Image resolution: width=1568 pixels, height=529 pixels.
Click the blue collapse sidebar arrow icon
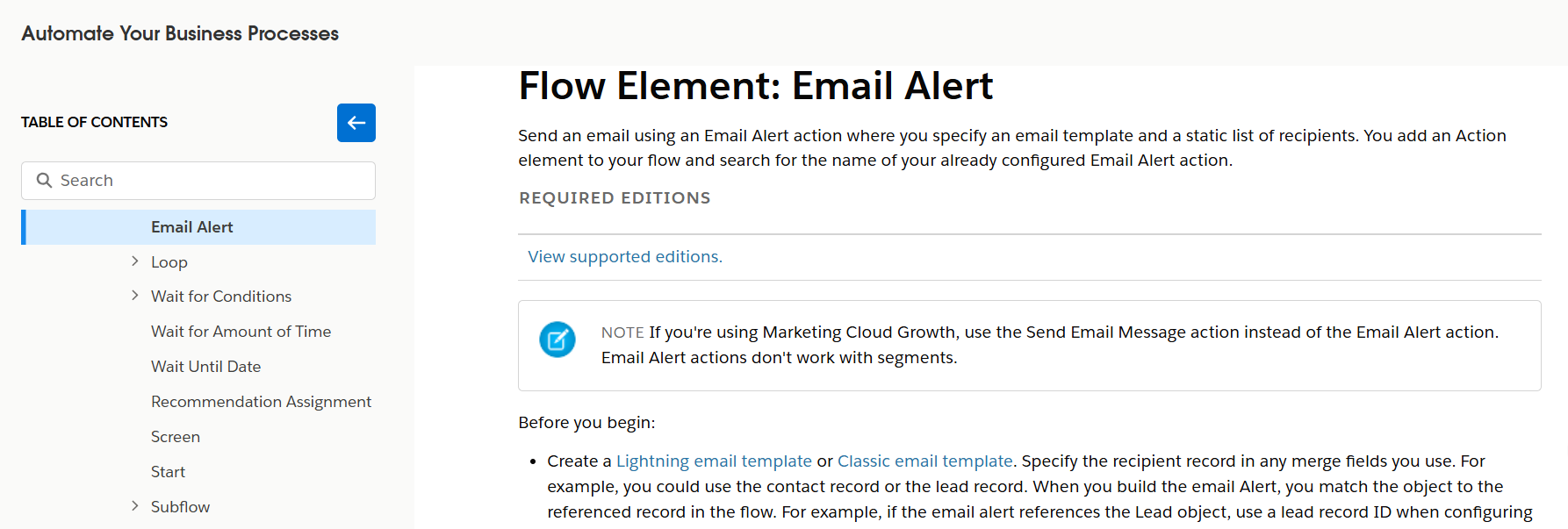click(356, 123)
